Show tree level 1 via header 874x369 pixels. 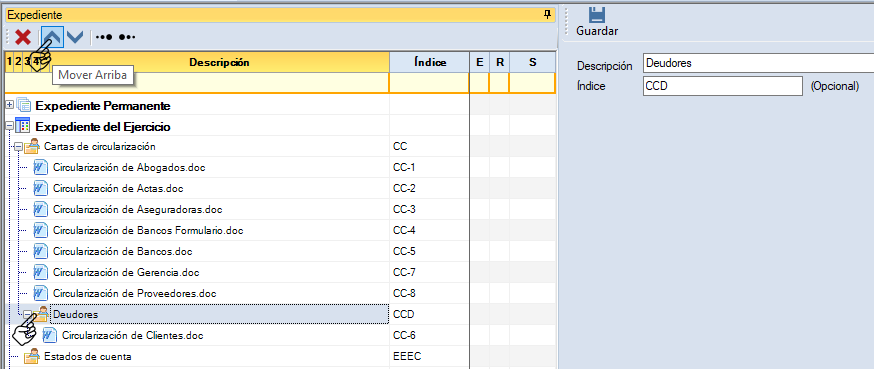pyautogui.click(x=9, y=62)
